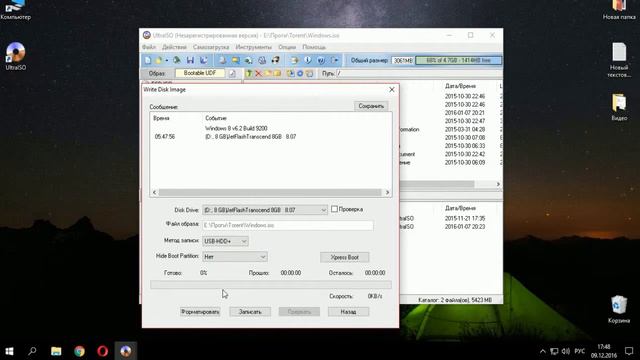This screenshot has height=360, width=640.
Task: Open the Корзина recycle bin icon
Action: click(x=619, y=309)
